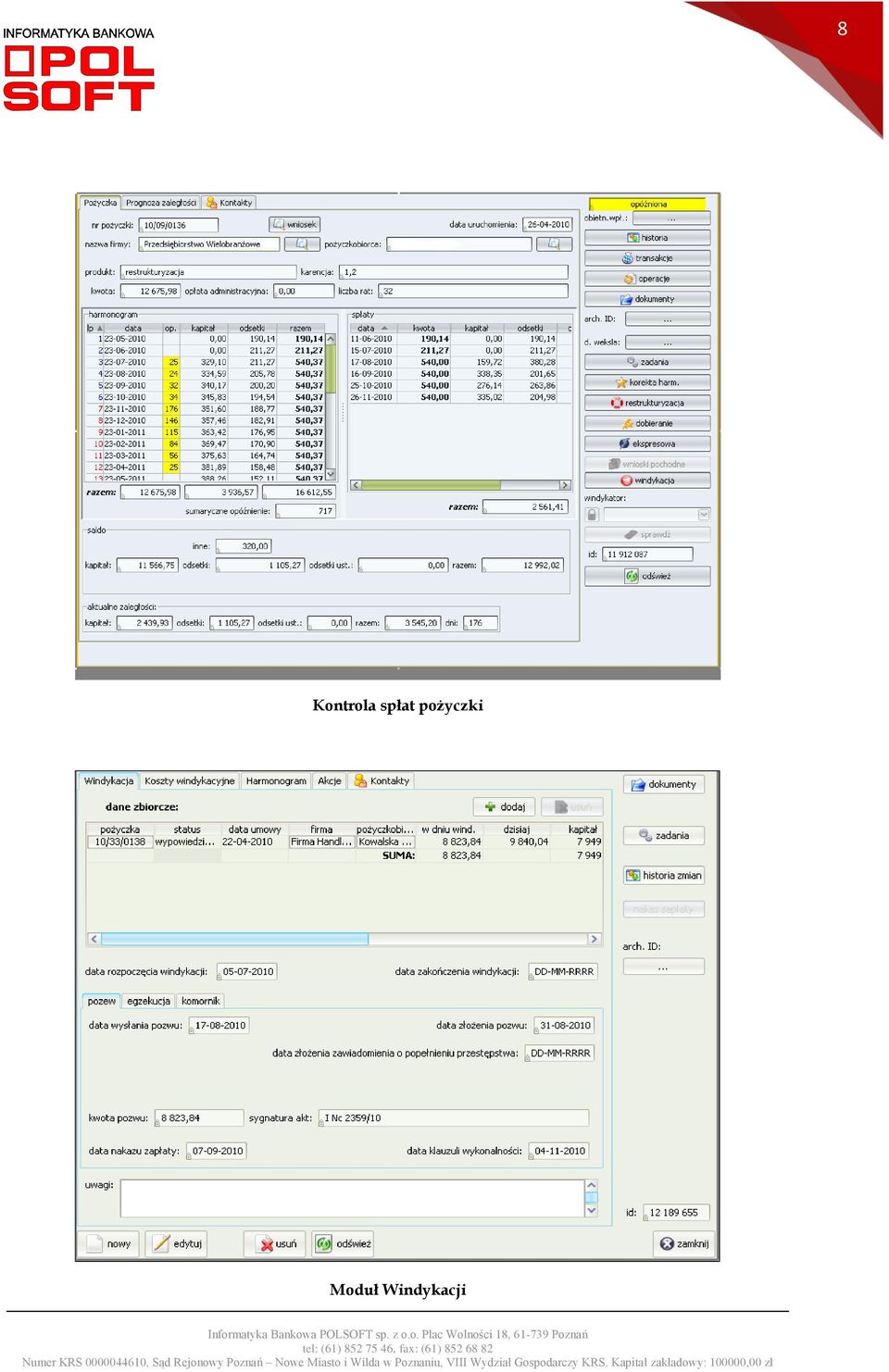Image resolution: width=889 pixels, height=1372 pixels.
Task: Click 'nowy' at bottom of Windykacja module
Action: pyautogui.click(x=108, y=1243)
